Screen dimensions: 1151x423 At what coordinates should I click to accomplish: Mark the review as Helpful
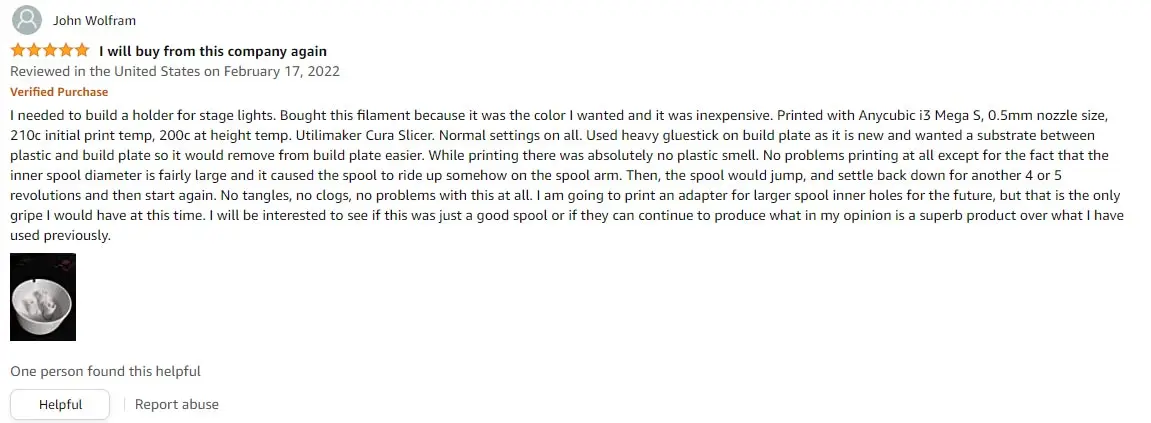pos(60,405)
